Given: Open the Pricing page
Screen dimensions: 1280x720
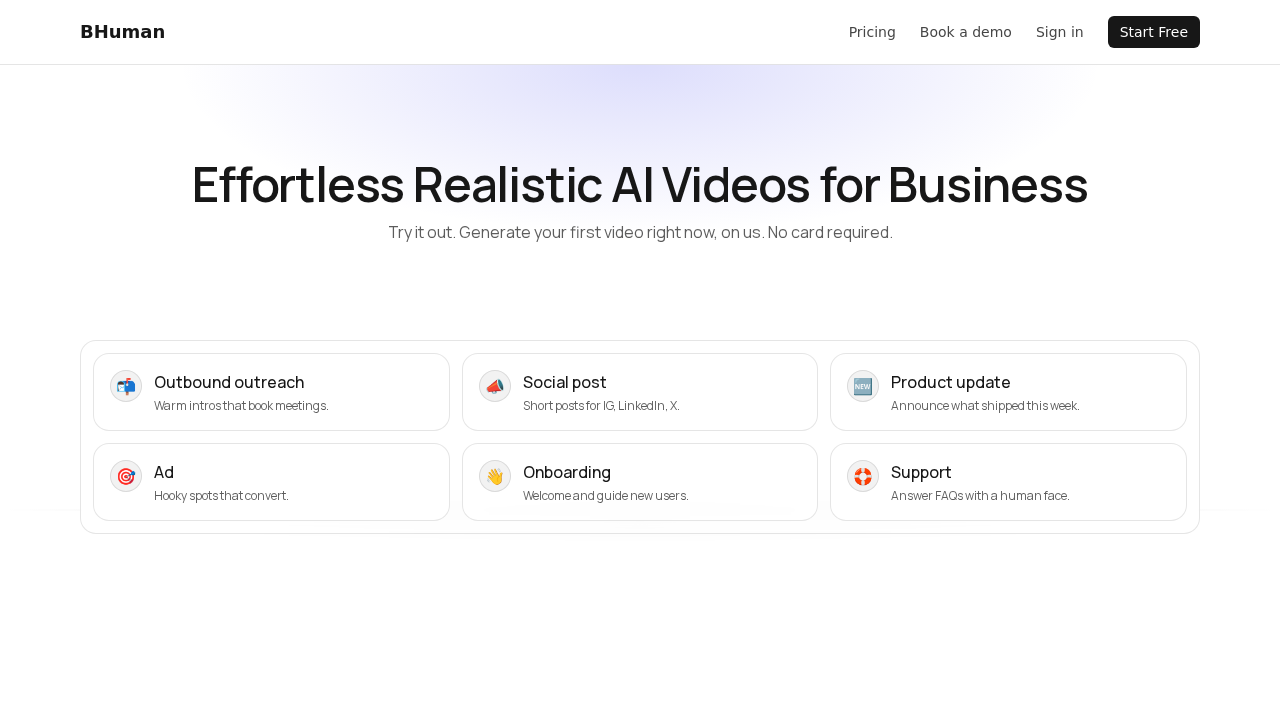Looking at the screenshot, I should [x=872, y=32].
